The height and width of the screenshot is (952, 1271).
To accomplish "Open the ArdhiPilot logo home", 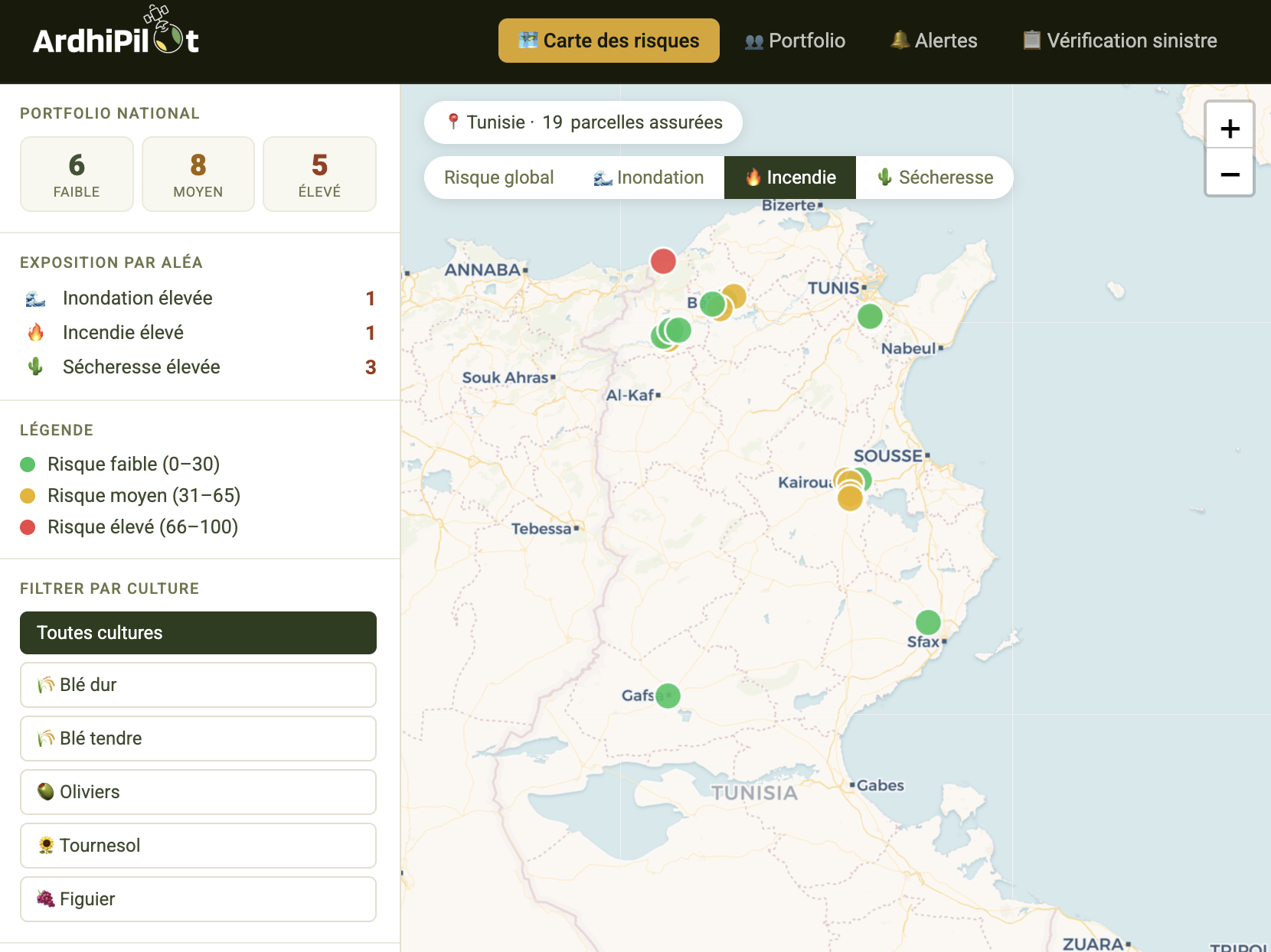I will (x=116, y=32).
